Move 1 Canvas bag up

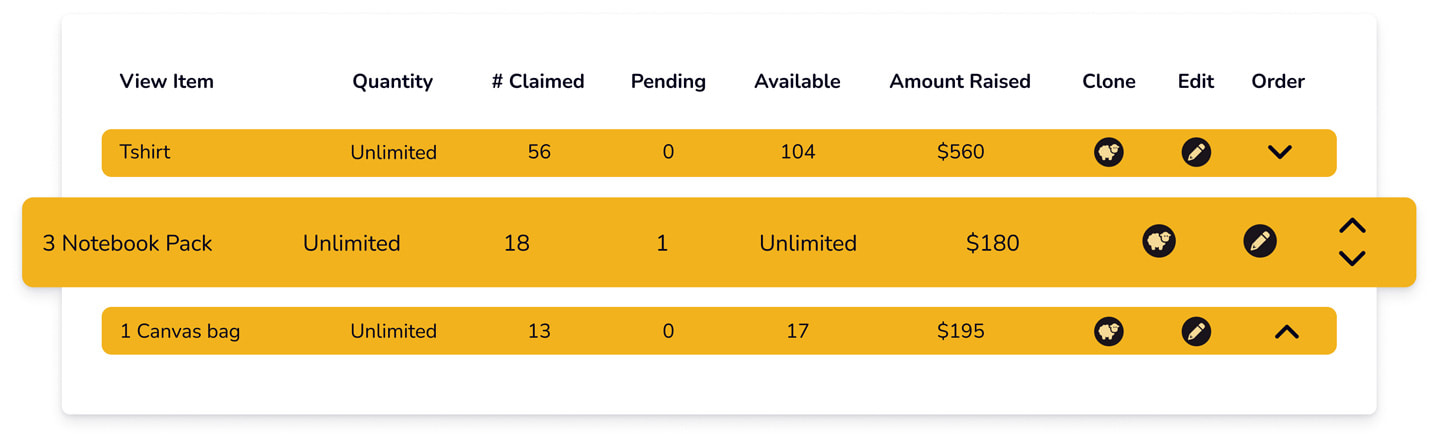coord(1287,331)
